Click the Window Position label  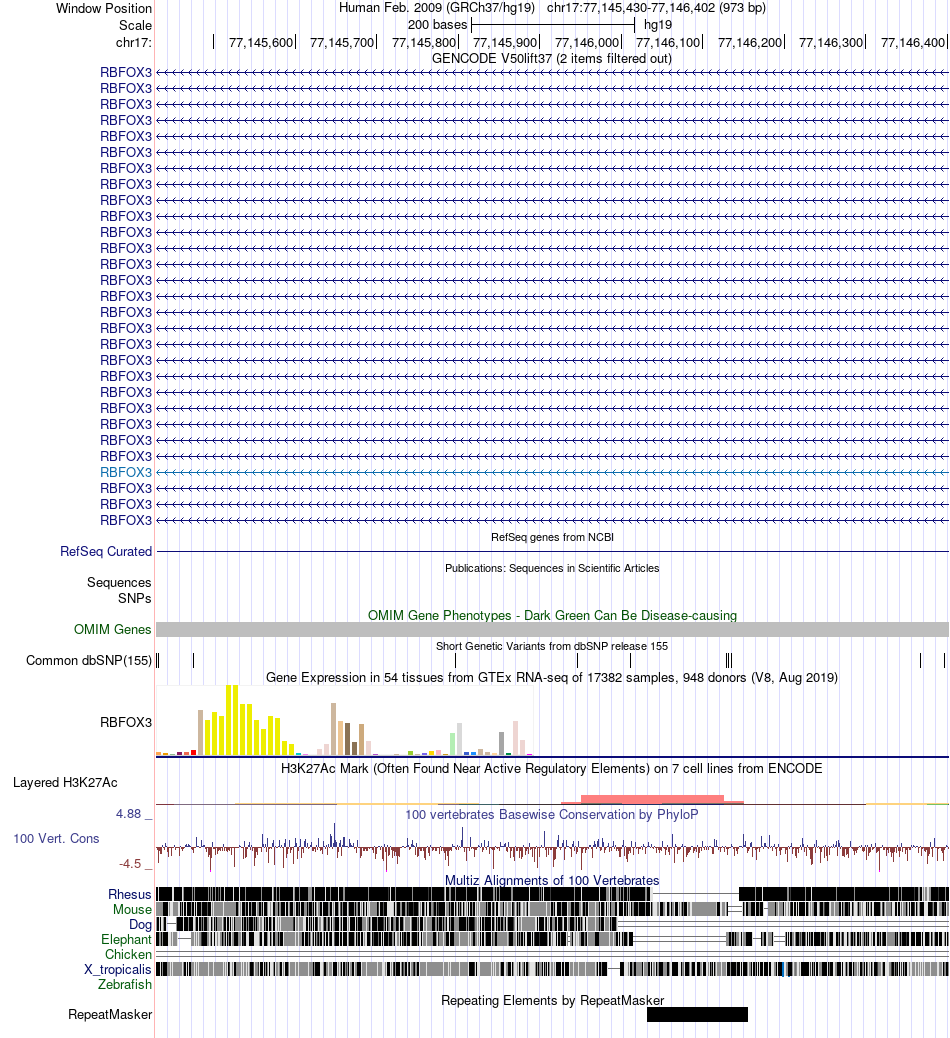tap(104, 9)
